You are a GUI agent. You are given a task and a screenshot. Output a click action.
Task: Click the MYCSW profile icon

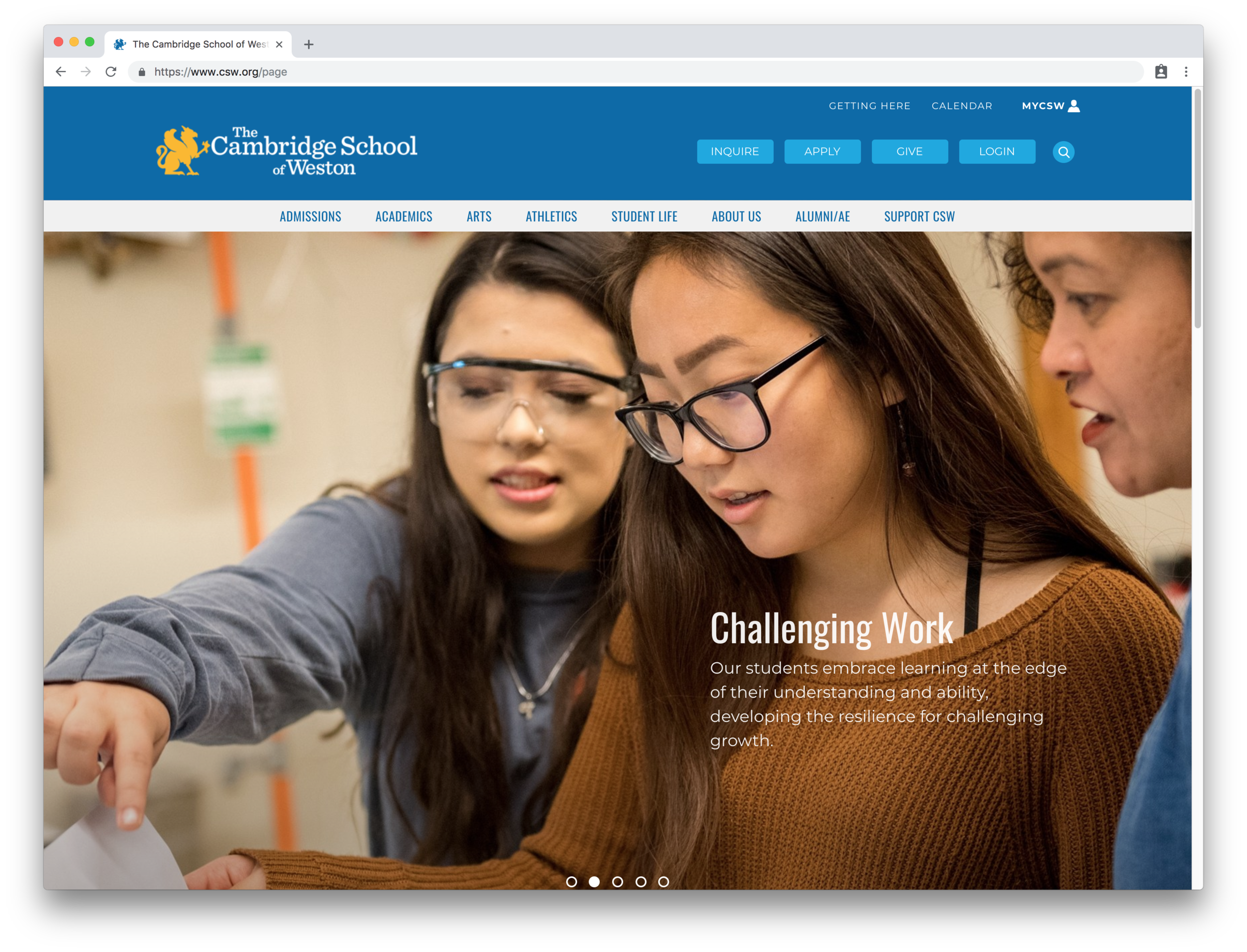click(1074, 105)
